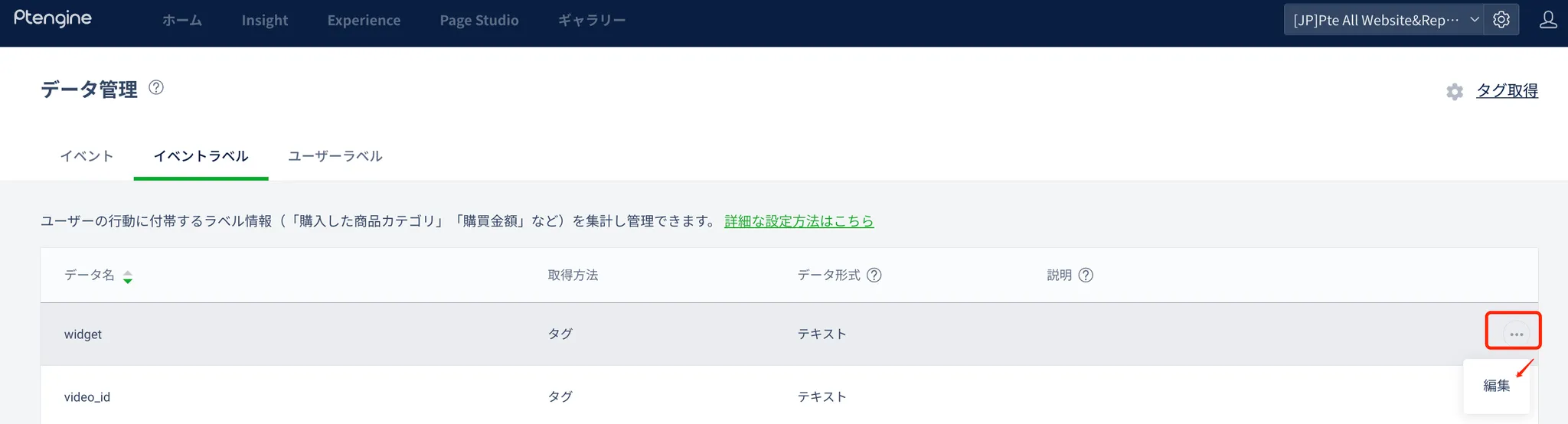The image size is (1568, 424).
Task: Sort by データ名 column arrows
Action: click(128, 276)
